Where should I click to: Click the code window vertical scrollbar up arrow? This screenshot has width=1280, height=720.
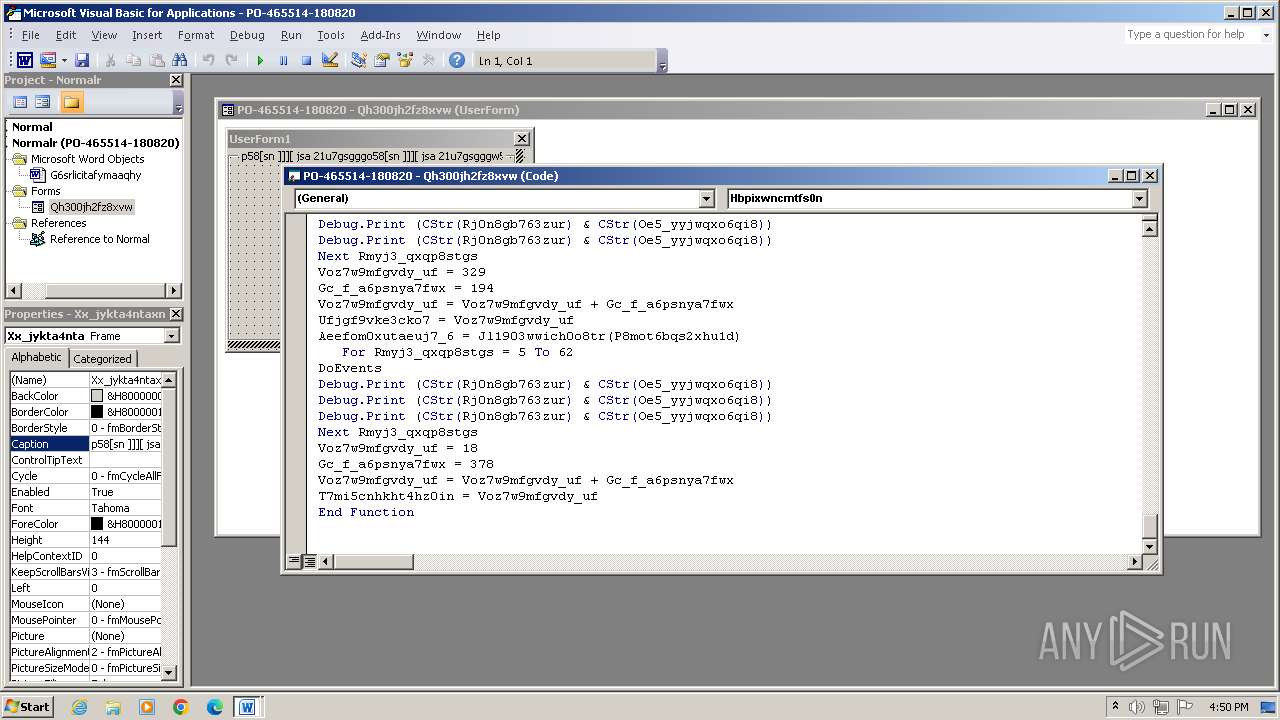click(1150, 229)
